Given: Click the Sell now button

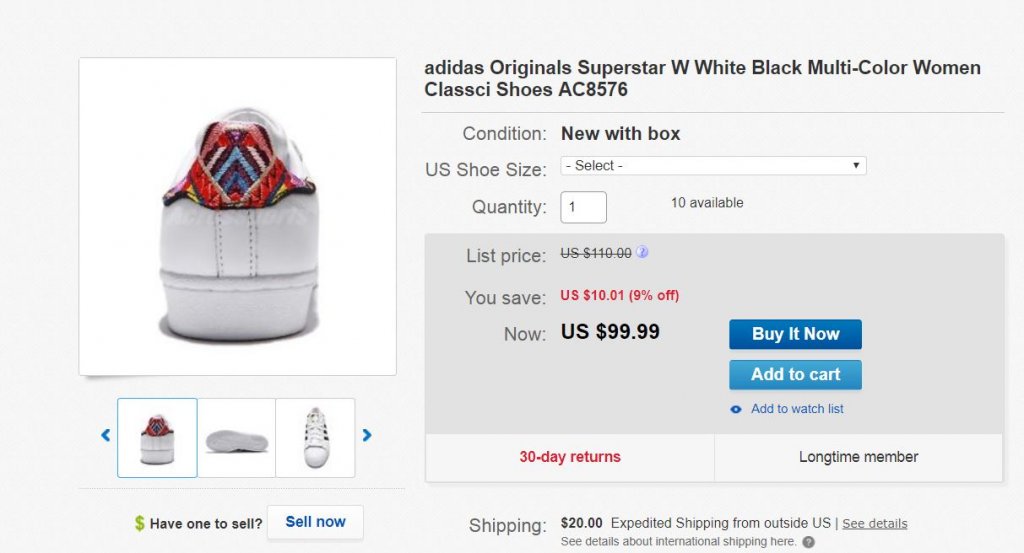Looking at the screenshot, I should [315, 522].
